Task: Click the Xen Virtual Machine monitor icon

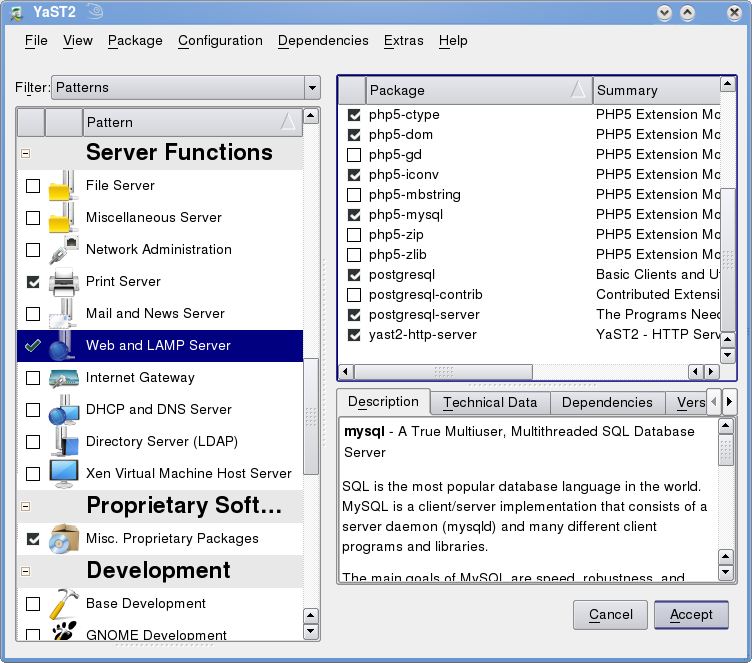Action: [63, 474]
